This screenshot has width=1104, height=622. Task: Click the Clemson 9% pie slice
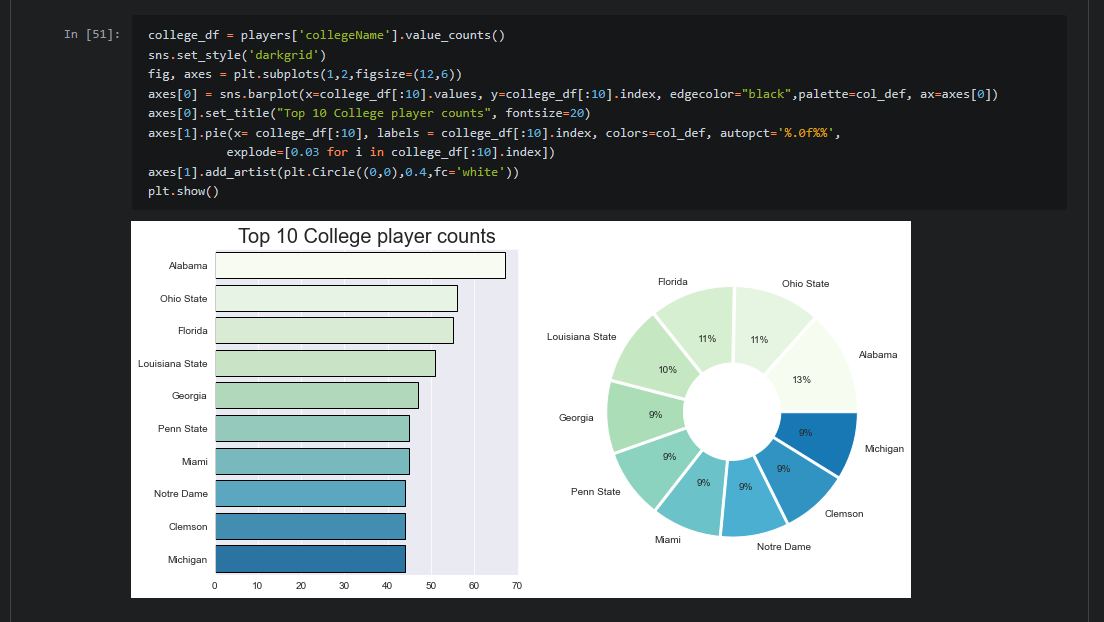tap(798, 479)
